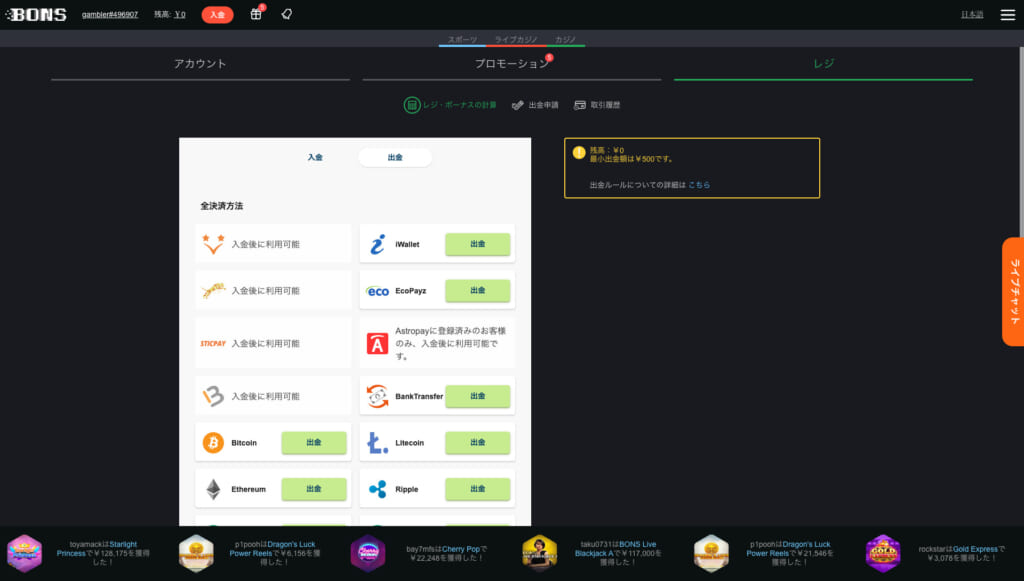The width and height of the screenshot is (1024, 581).
Task: Switch to the 入金 deposit toggle
Action: click(x=315, y=157)
